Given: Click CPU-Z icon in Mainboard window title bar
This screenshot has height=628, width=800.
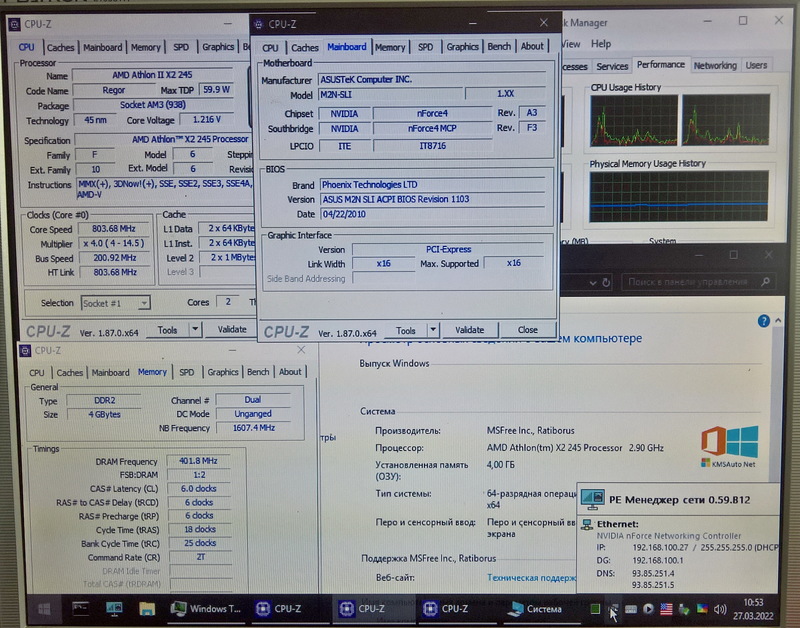Looking at the screenshot, I should click(258, 24).
